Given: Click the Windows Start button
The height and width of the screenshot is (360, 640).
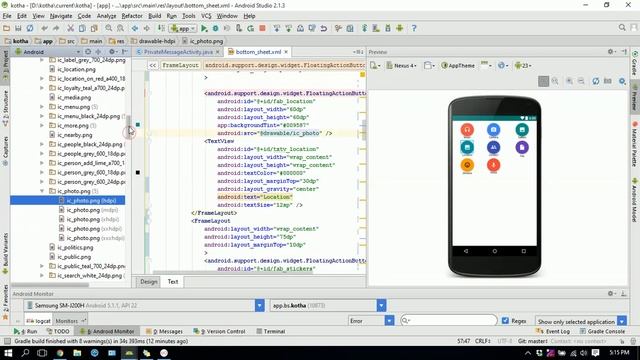Looking at the screenshot, I should click(8, 353).
